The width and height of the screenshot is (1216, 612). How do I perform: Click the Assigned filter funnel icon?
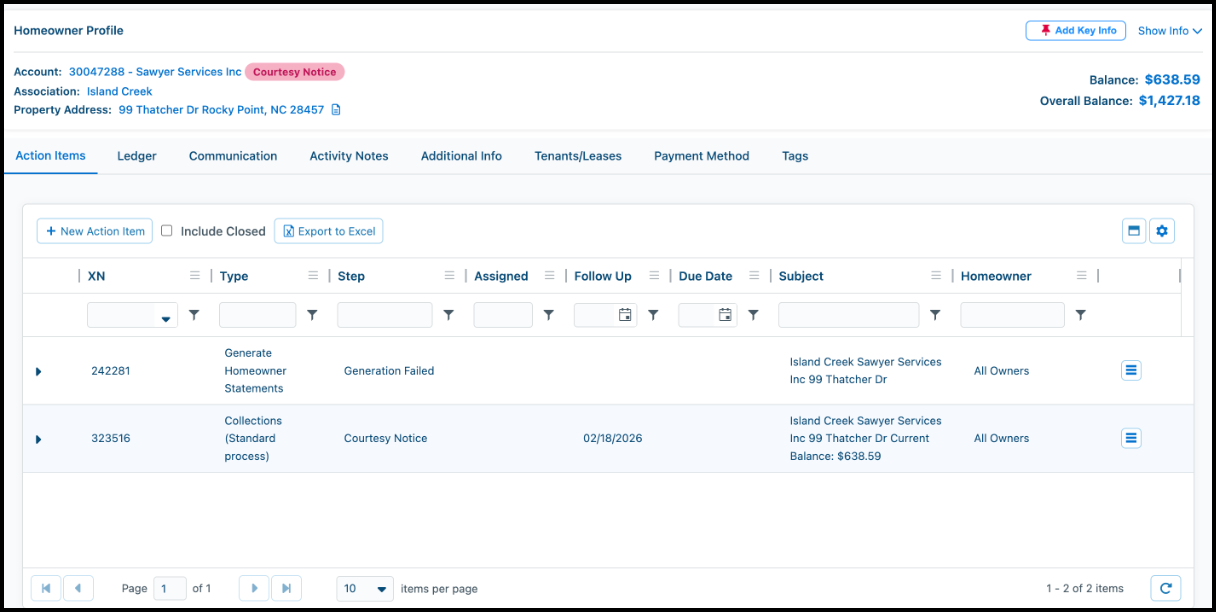549,315
